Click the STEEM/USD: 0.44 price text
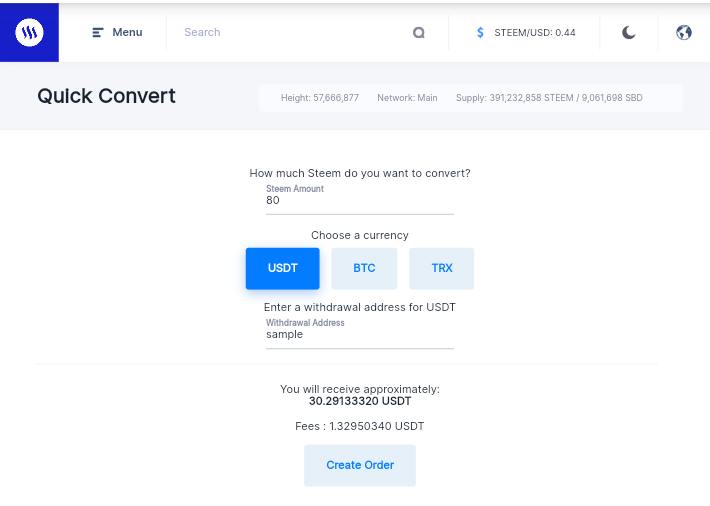 (x=535, y=33)
